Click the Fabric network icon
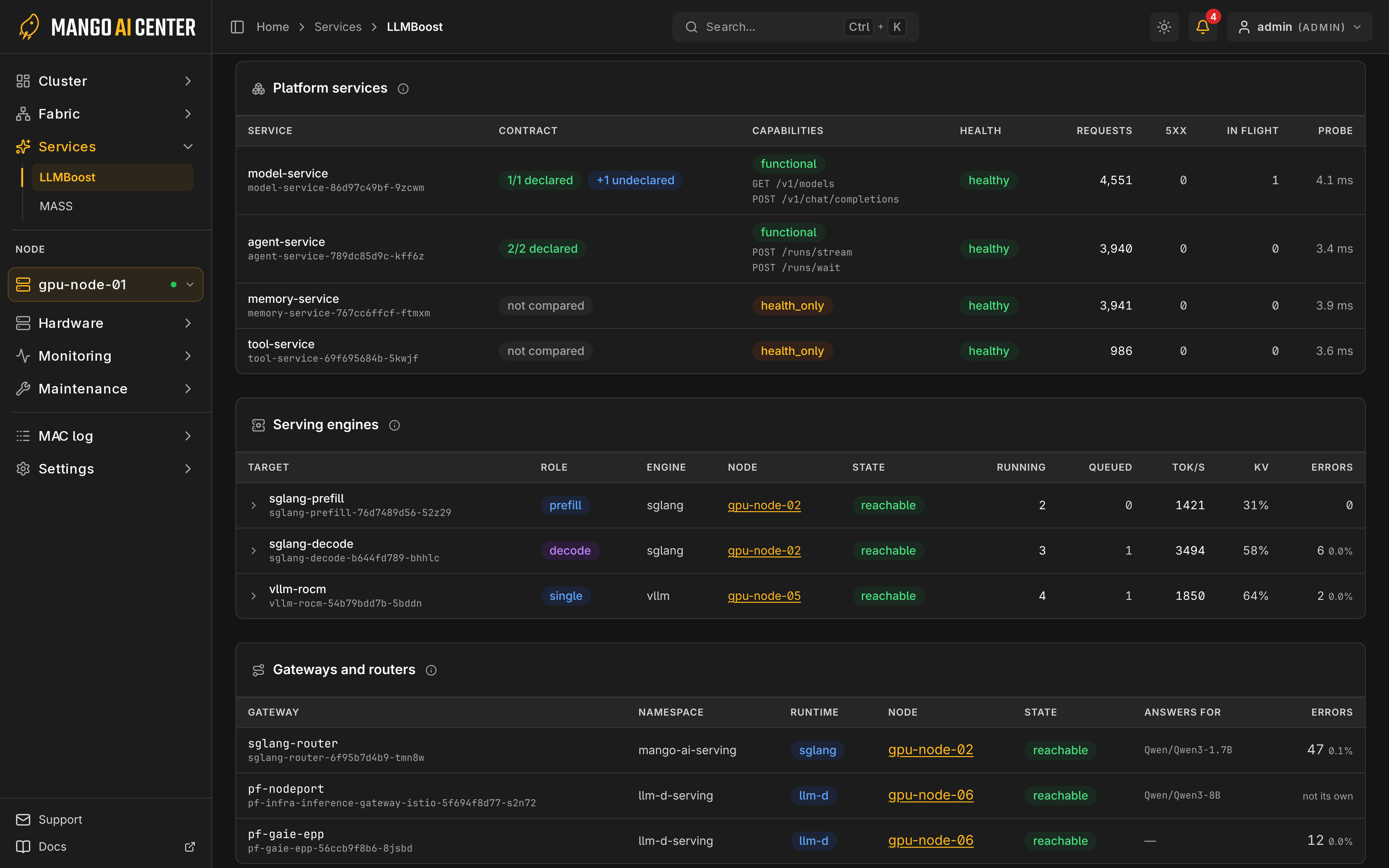 pos(23,114)
